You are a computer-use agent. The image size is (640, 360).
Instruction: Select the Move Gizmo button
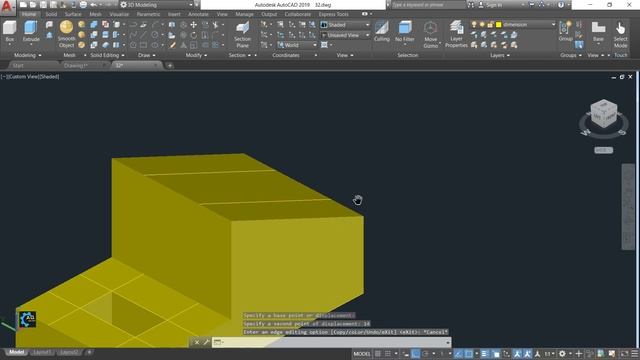pyautogui.click(x=431, y=35)
